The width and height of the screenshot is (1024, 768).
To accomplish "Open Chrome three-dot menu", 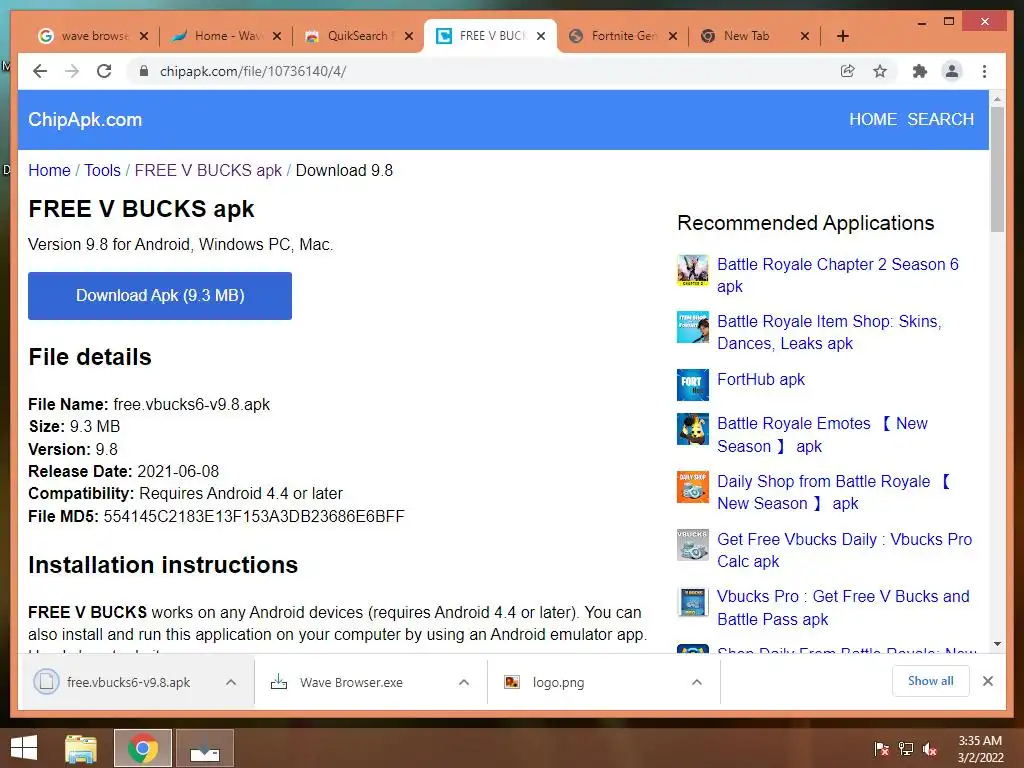I will (x=984, y=71).
